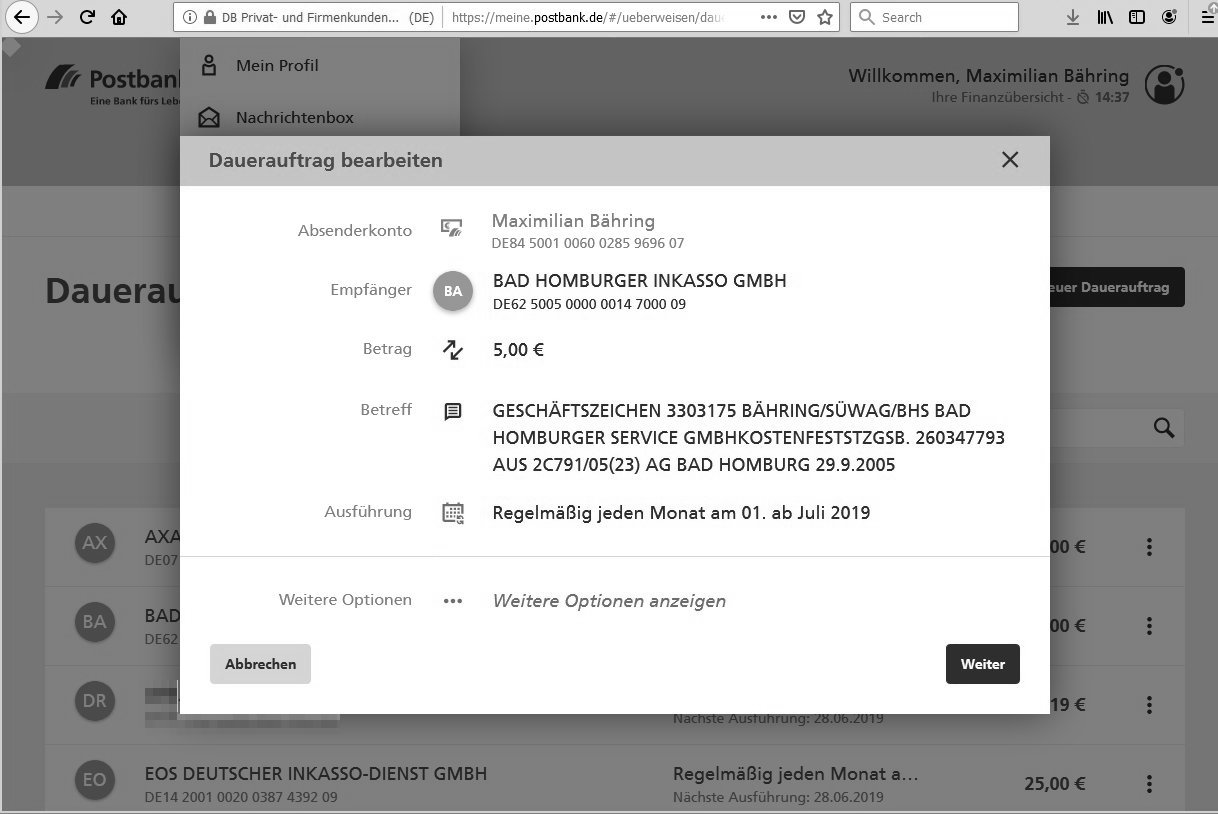Click the Postbank logo
This screenshot has height=814, width=1218.
point(112,86)
